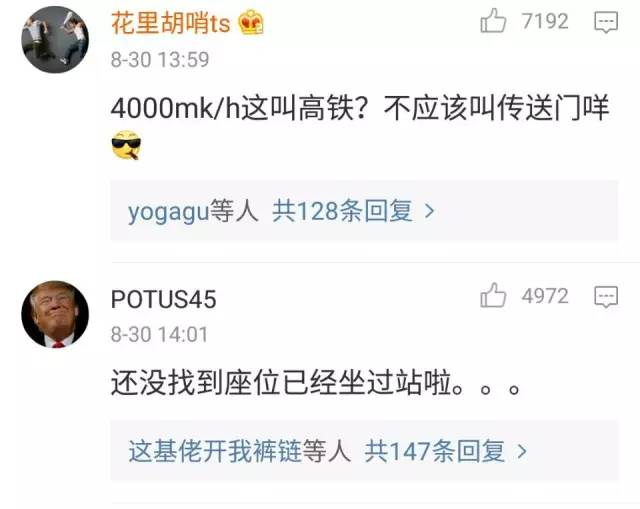
Task: Like POTUS45's comment with thumbs-up
Action: tap(493, 295)
